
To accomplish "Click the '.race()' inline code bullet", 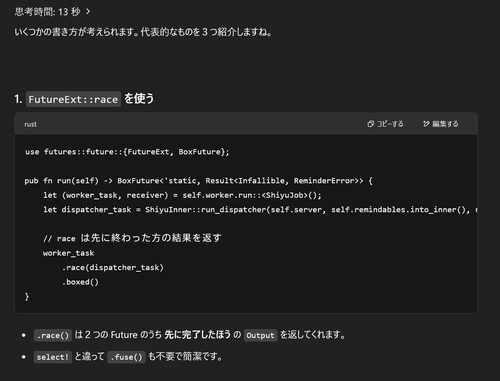I will (x=53, y=335).
